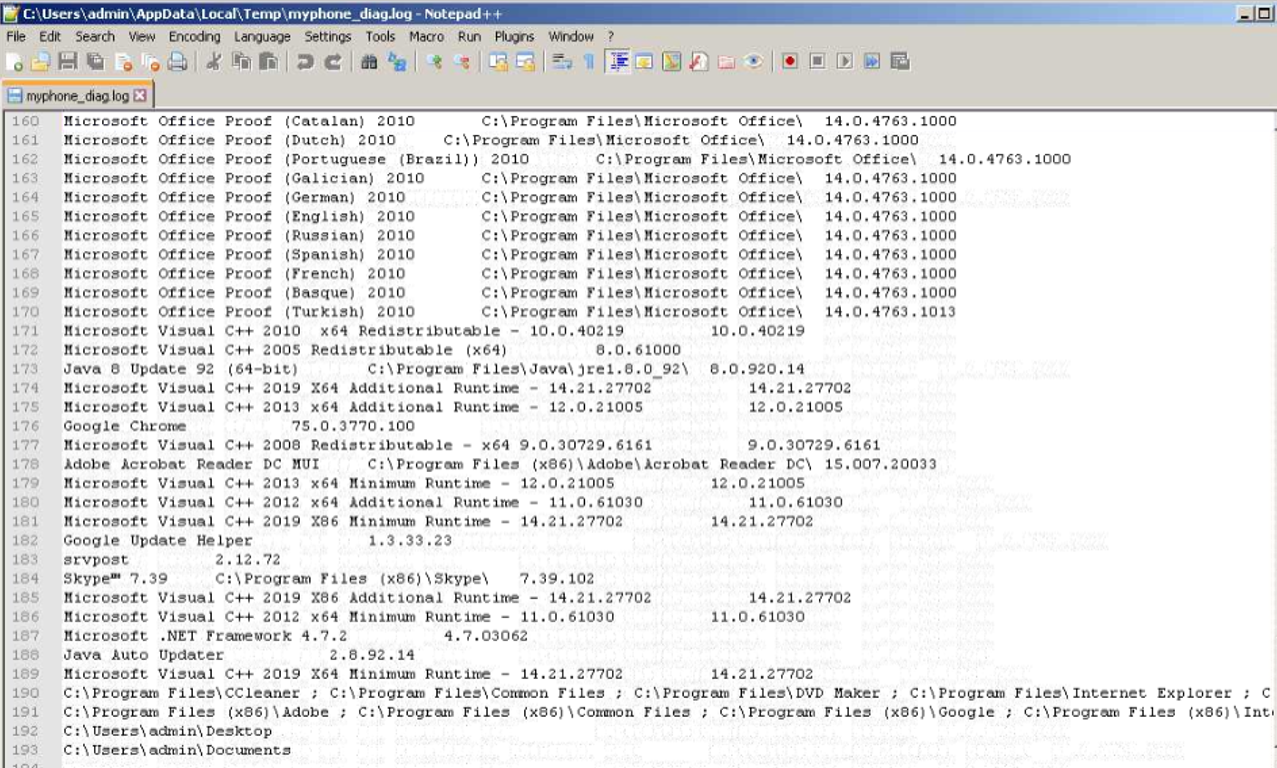The image size is (1277, 768).
Task: Toggle synchronized horizontal scrolling
Action: click(x=525, y=62)
